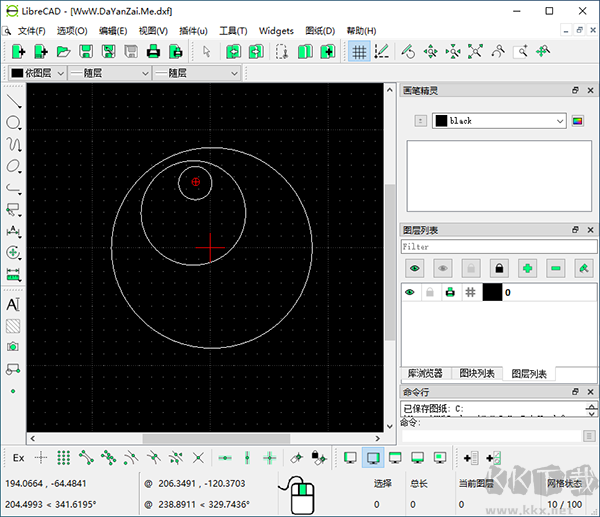Screen dimensions: 600x517
Task: Select the Curve tool in left toolbar
Action: point(14,145)
